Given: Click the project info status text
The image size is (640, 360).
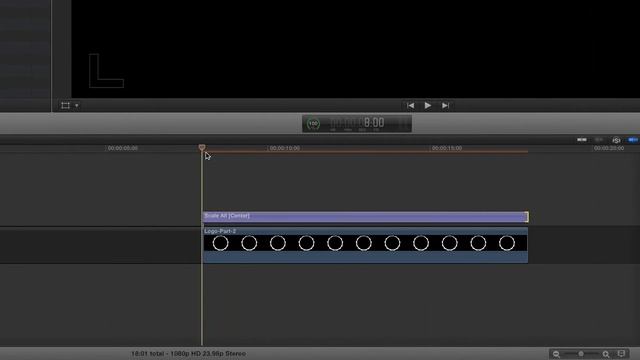Looking at the screenshot, I should pos(189,353).
